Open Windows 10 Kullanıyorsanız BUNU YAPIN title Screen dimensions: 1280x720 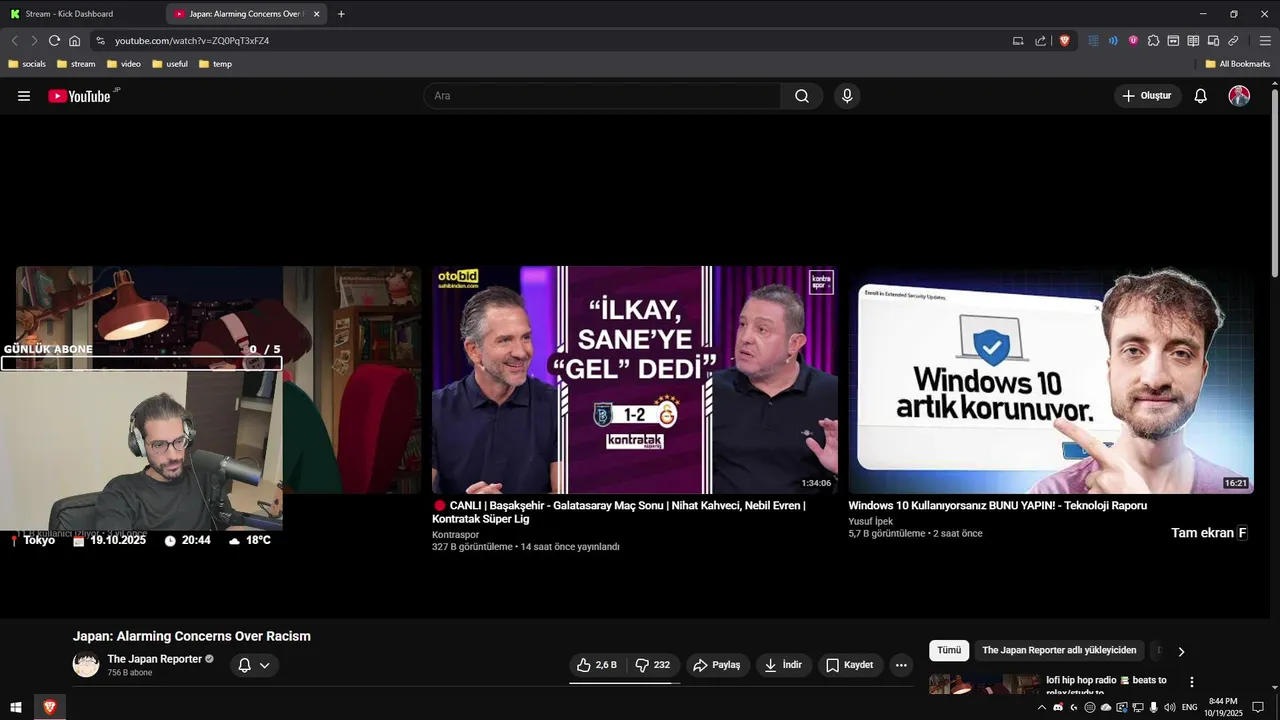997,506
